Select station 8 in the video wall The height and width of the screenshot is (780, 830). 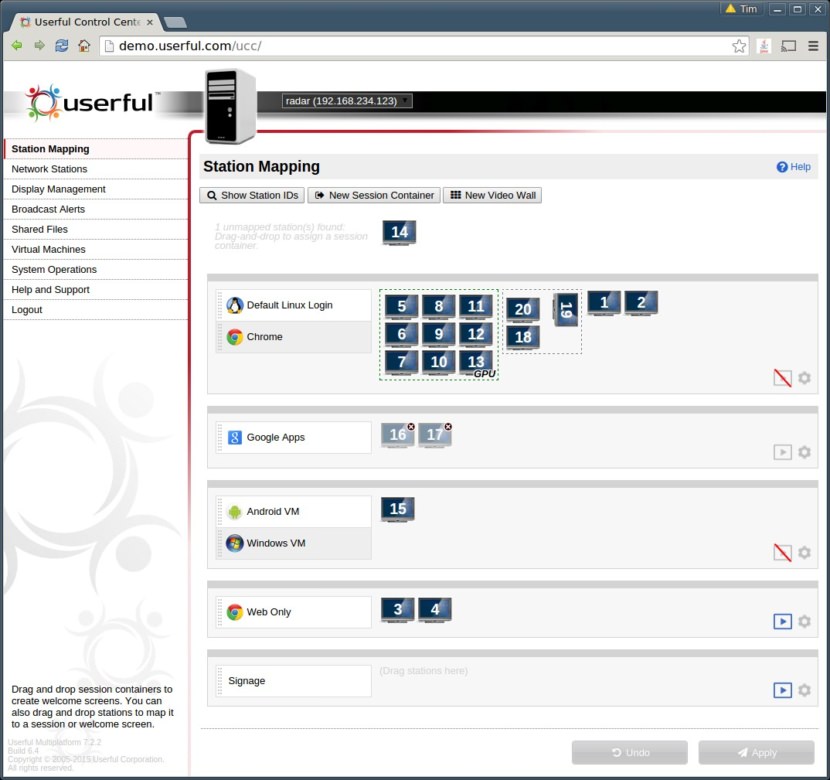coord(438,306)
